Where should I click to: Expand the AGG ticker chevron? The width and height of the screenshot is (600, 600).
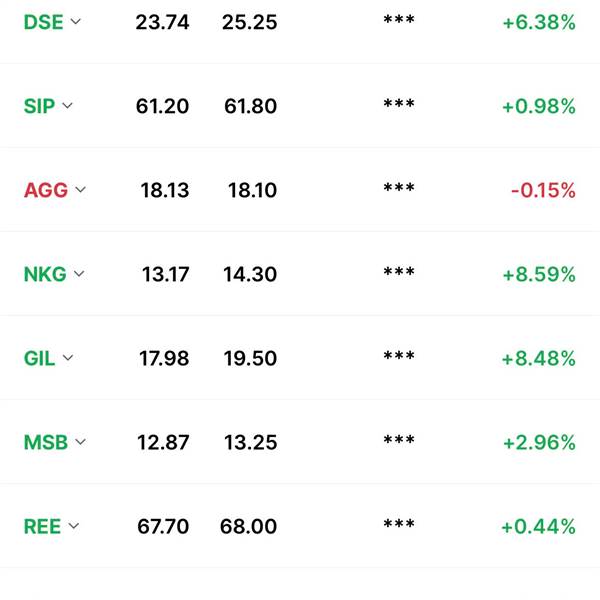80,189
